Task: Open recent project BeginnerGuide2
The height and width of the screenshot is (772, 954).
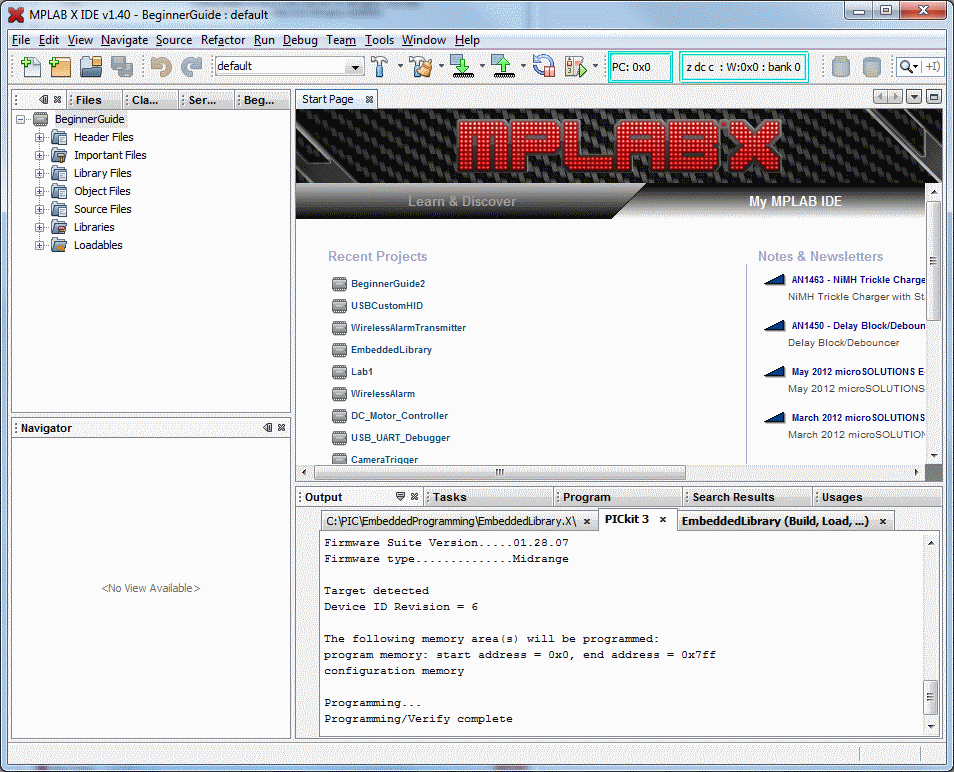Action: tap(388, 283)
